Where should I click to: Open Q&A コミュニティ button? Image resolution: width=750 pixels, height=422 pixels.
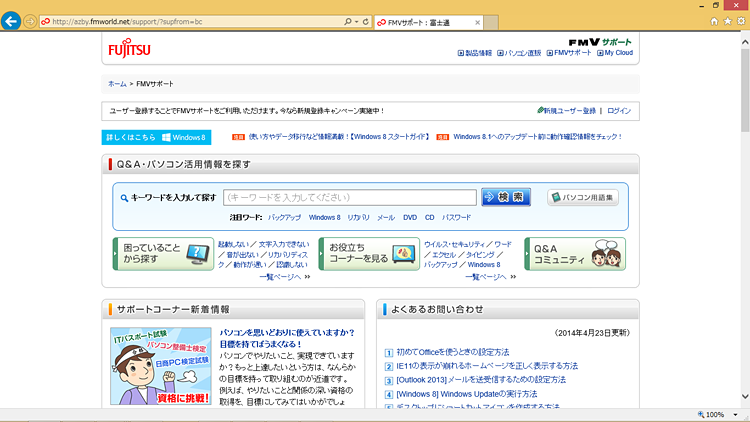click(575, 254)
